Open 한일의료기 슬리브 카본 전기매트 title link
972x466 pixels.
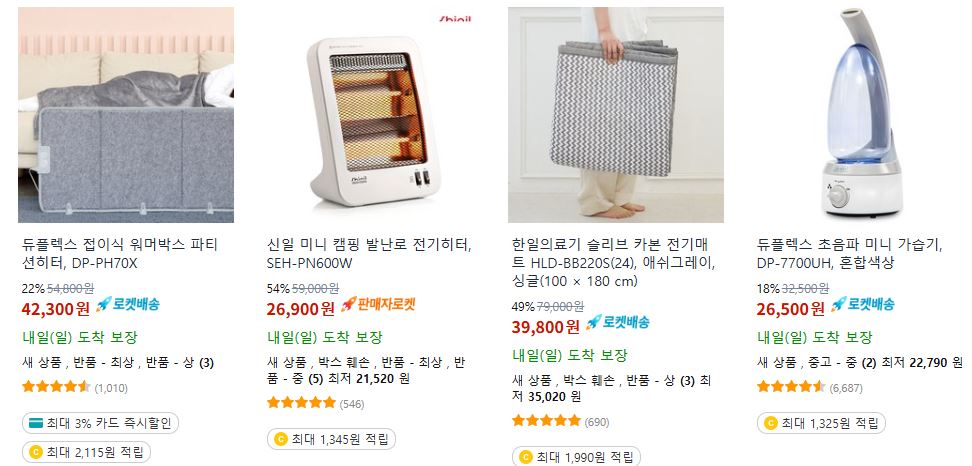(x=614, y=263)
